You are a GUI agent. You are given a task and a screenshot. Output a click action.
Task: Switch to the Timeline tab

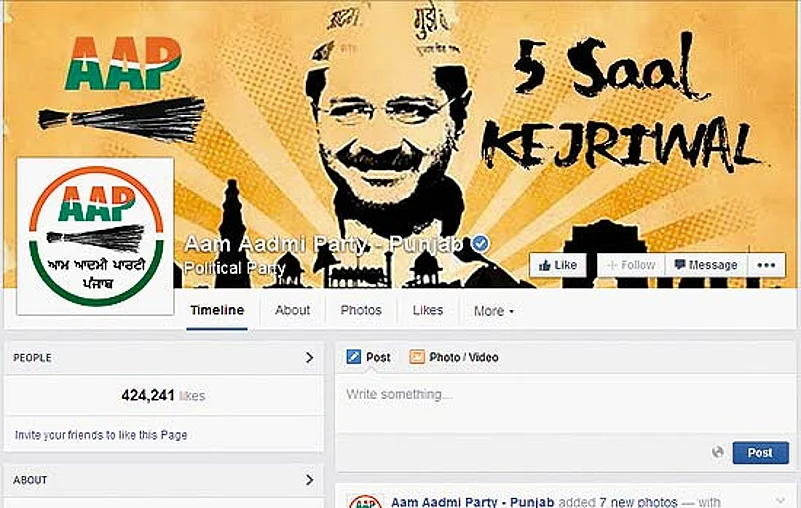[x=217, y=310]
